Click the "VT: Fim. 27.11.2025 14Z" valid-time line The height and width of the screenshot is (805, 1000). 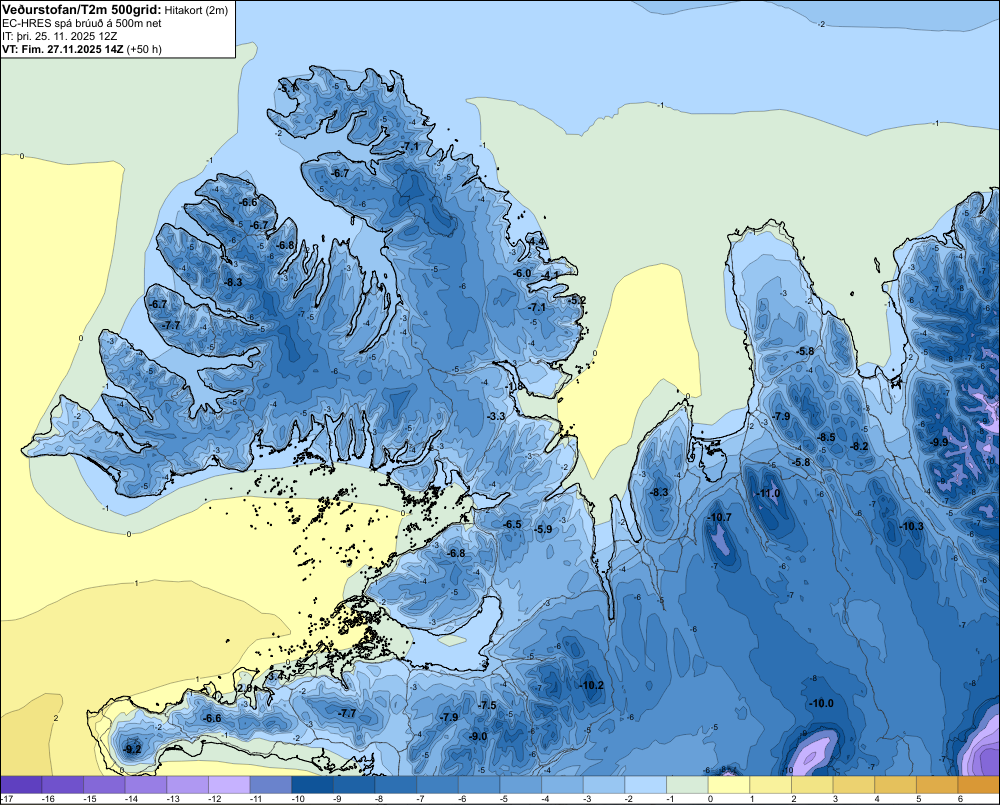tap(64, 49)
